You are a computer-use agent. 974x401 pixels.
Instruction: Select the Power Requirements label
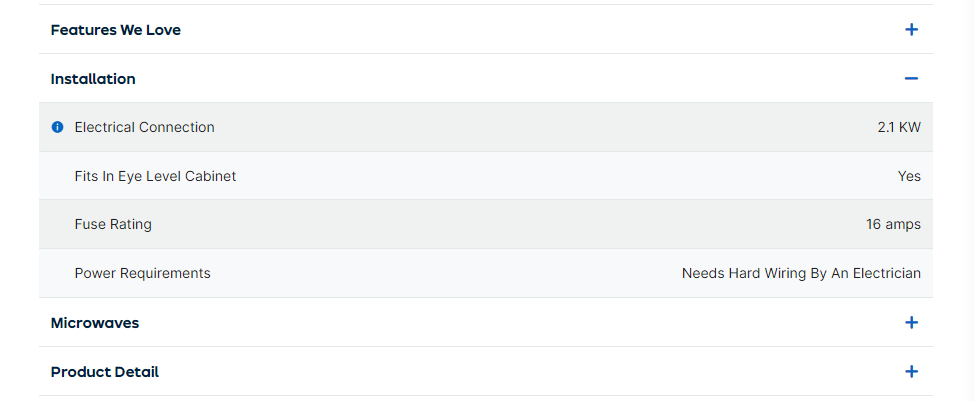click(x=142, y=273)
